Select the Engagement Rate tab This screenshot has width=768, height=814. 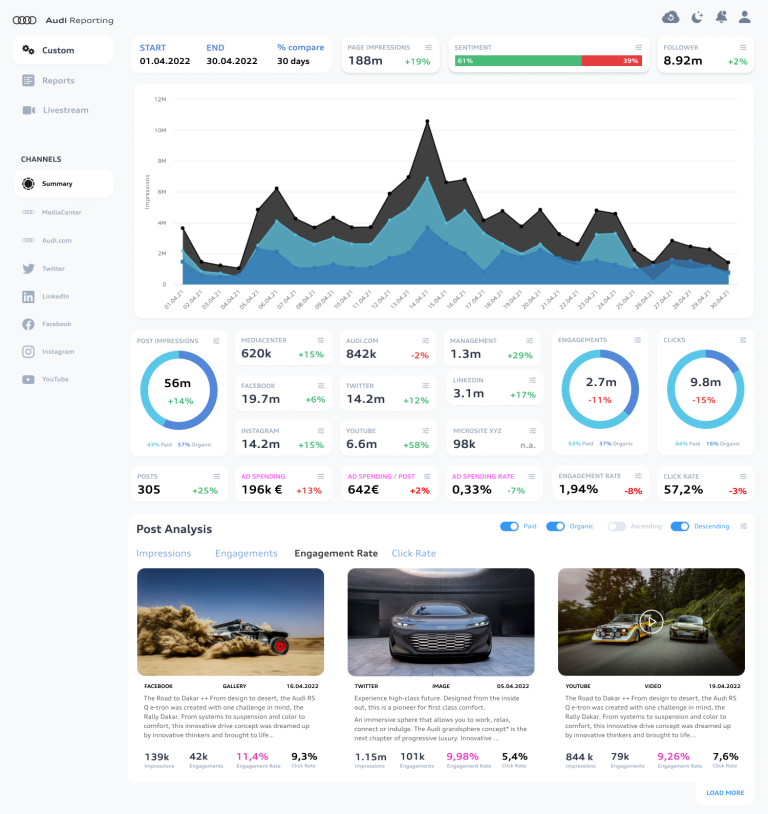coord(336,553)
